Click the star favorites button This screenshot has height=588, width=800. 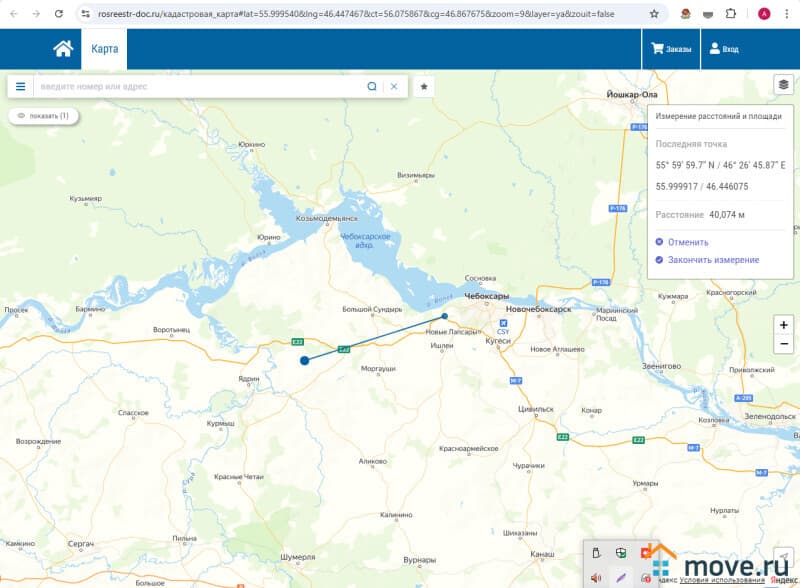click(x=424, y=87)
